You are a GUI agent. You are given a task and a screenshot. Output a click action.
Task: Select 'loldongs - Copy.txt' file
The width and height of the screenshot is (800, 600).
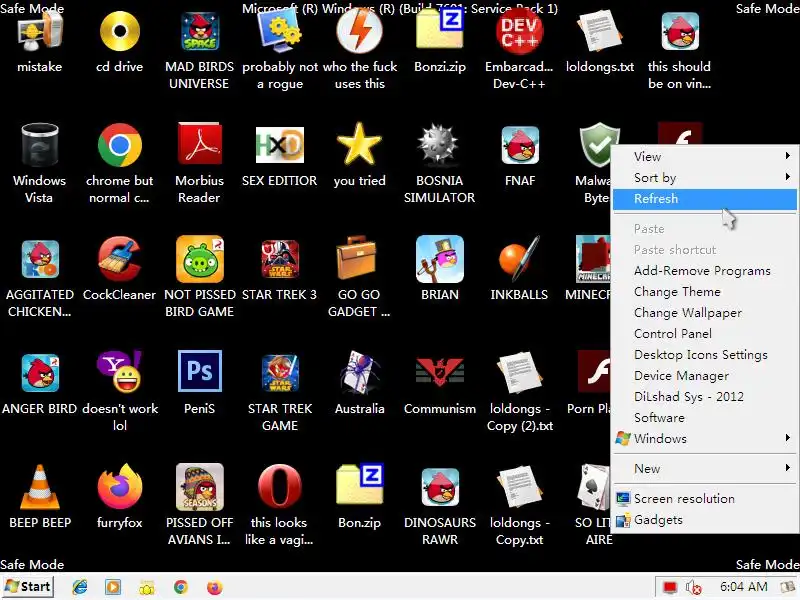[x=519, y=487]
